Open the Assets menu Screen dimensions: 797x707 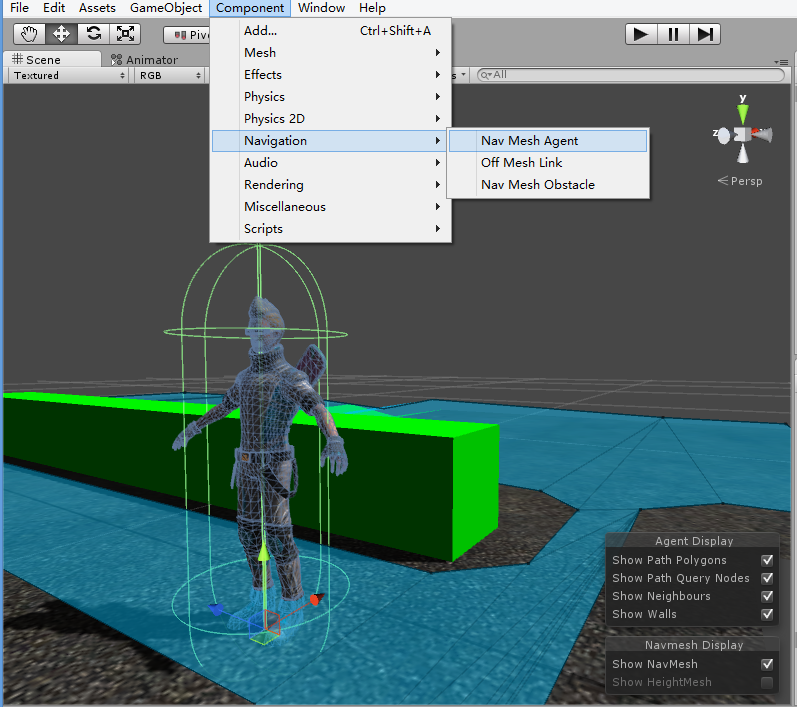[x=97, y=8]
